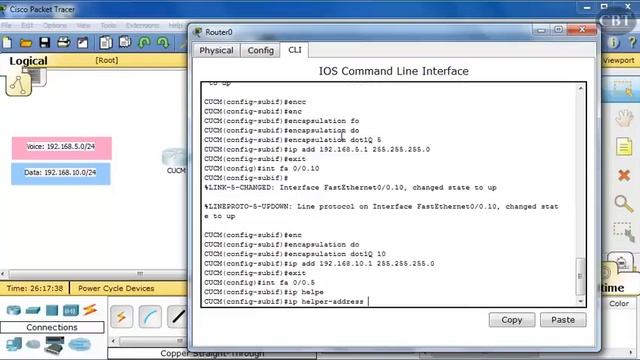Click the Logical workspace navigation icon
The width and height of the screenshot is (640, 360).
point(18,84)
